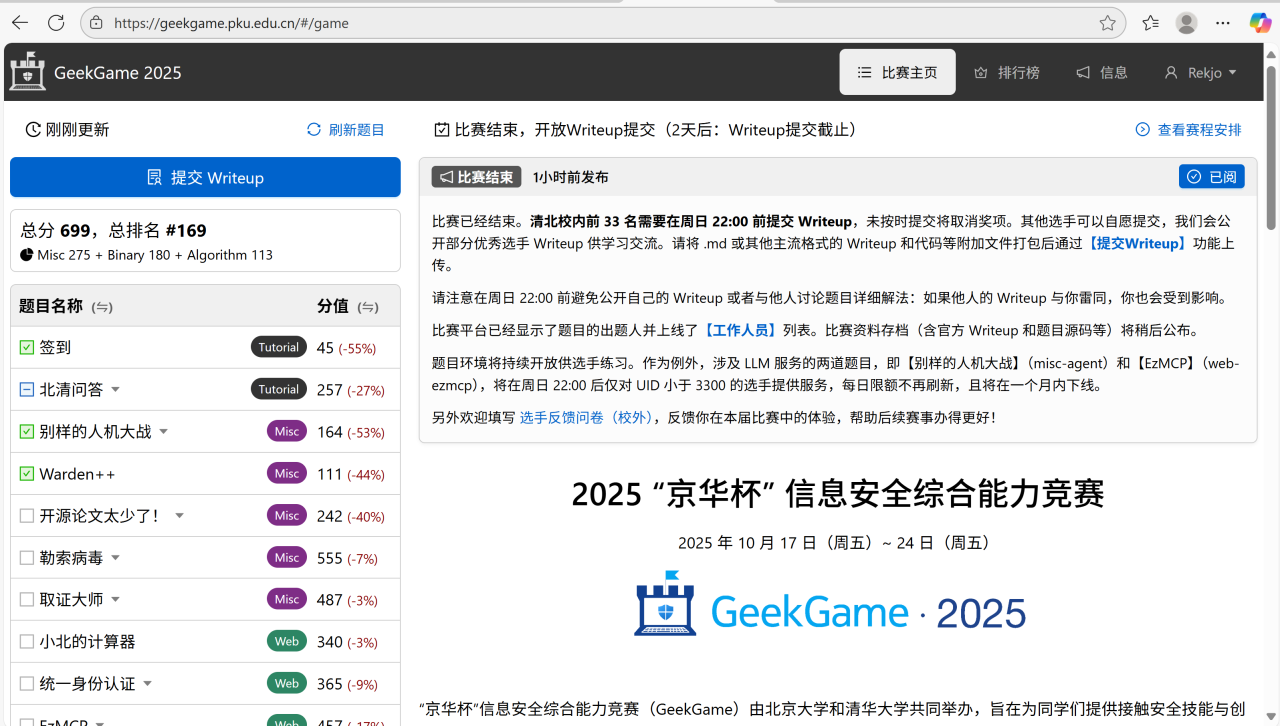The width and height of the screenshot is (1280, 726).
Task: Open the browser profile avatar
Action: [1186, 22]
